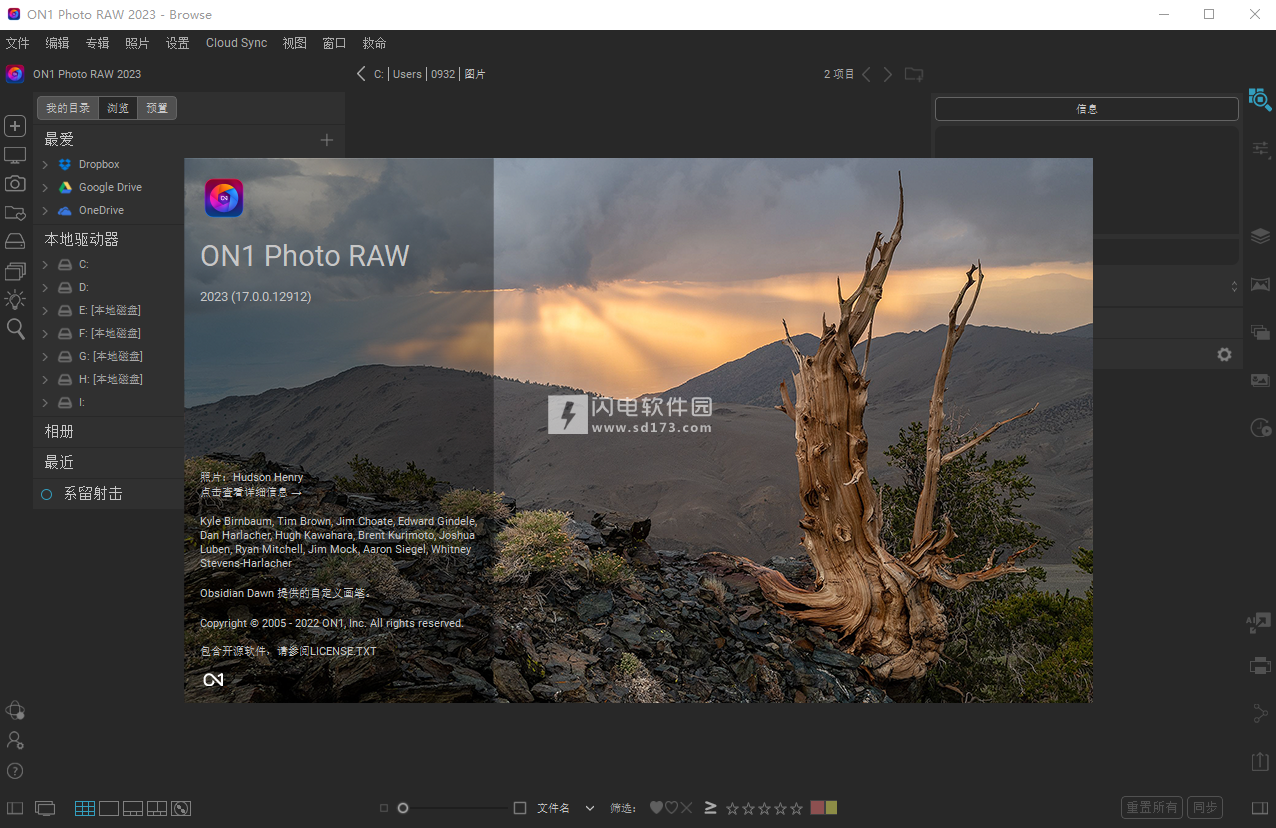Expand the Google Drive tree item

pyautogui.click(x=45, y=187)
